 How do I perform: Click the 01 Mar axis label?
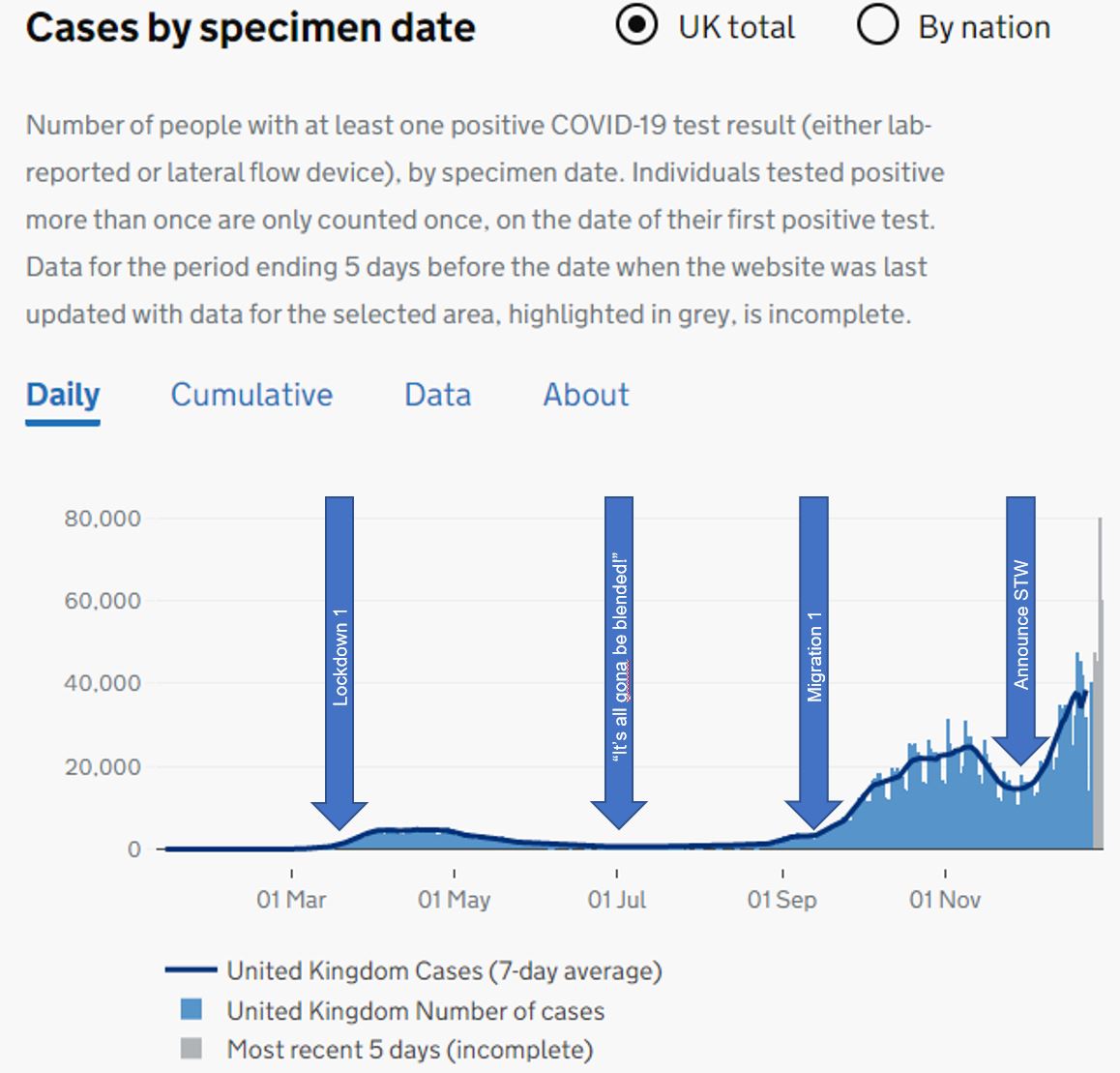coord(291,900)
